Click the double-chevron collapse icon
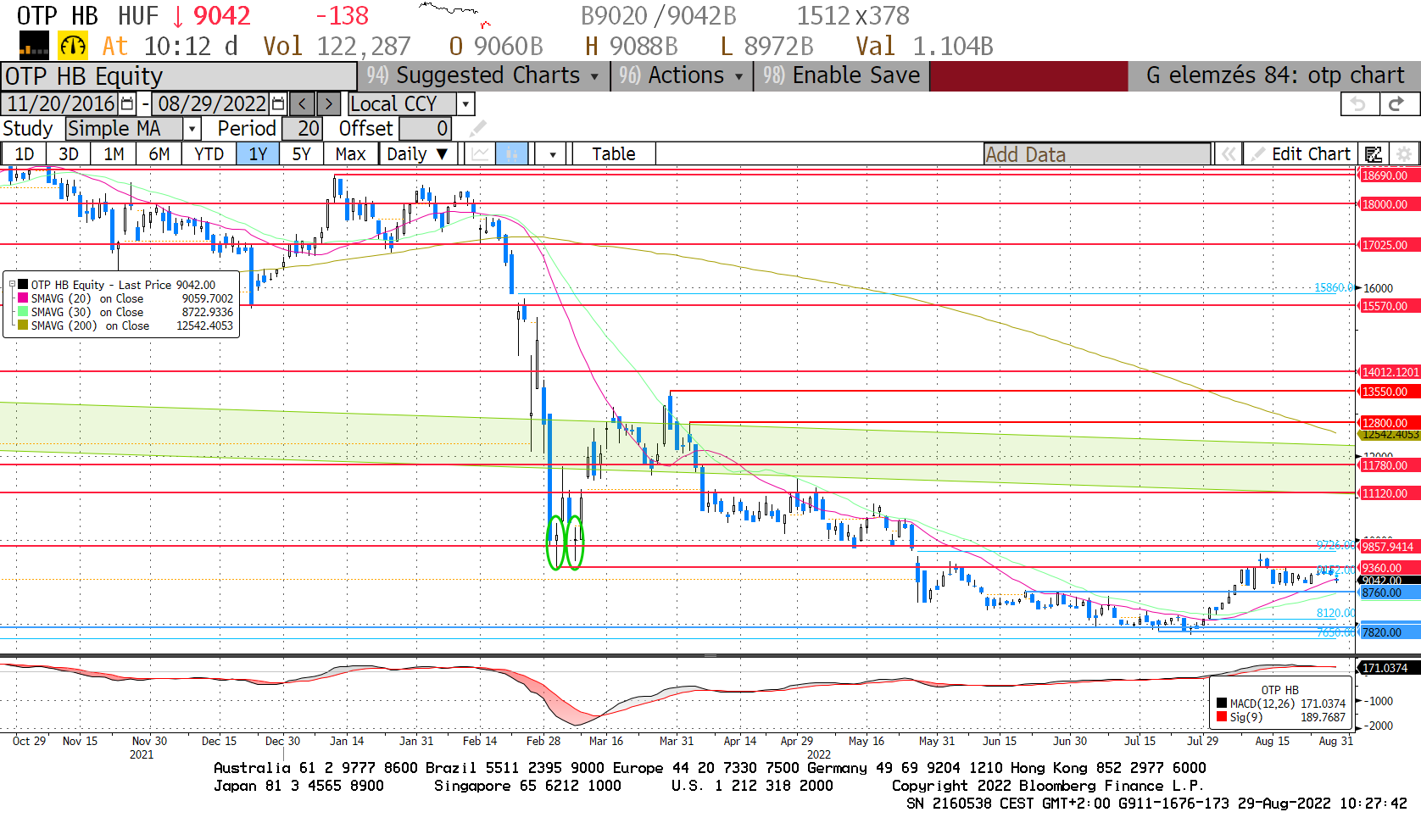1421x840 pixels. [1227, 154]
